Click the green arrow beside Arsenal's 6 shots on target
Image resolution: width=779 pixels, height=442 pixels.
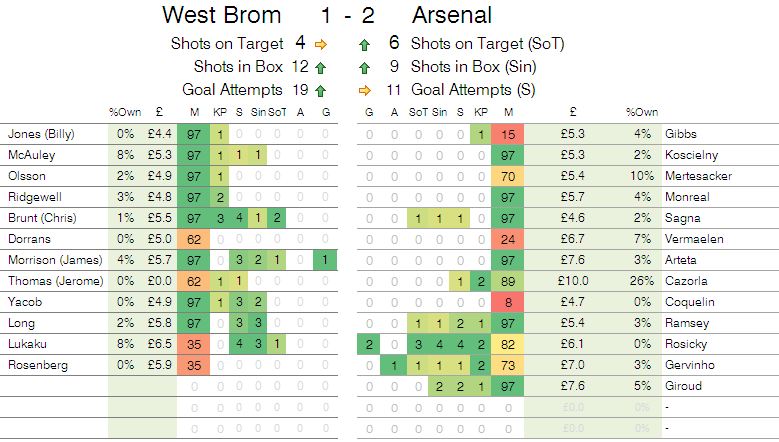pos(364,44)
